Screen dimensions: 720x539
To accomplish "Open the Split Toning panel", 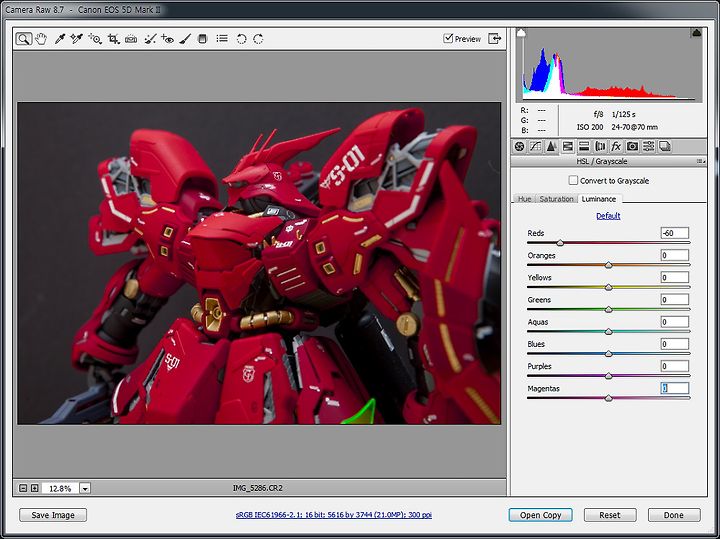I will point(584,146).
